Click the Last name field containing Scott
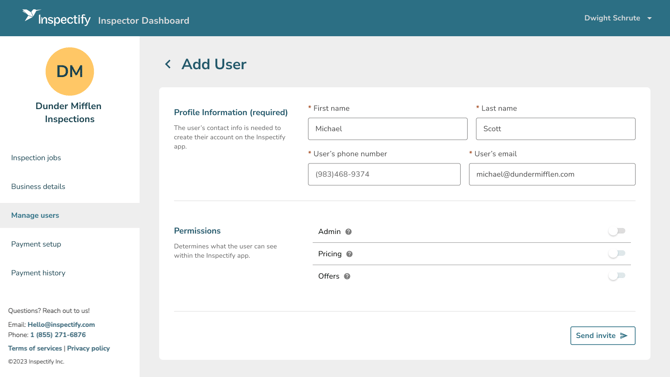This screenshot has height=377, width=670. pos(555,129)
